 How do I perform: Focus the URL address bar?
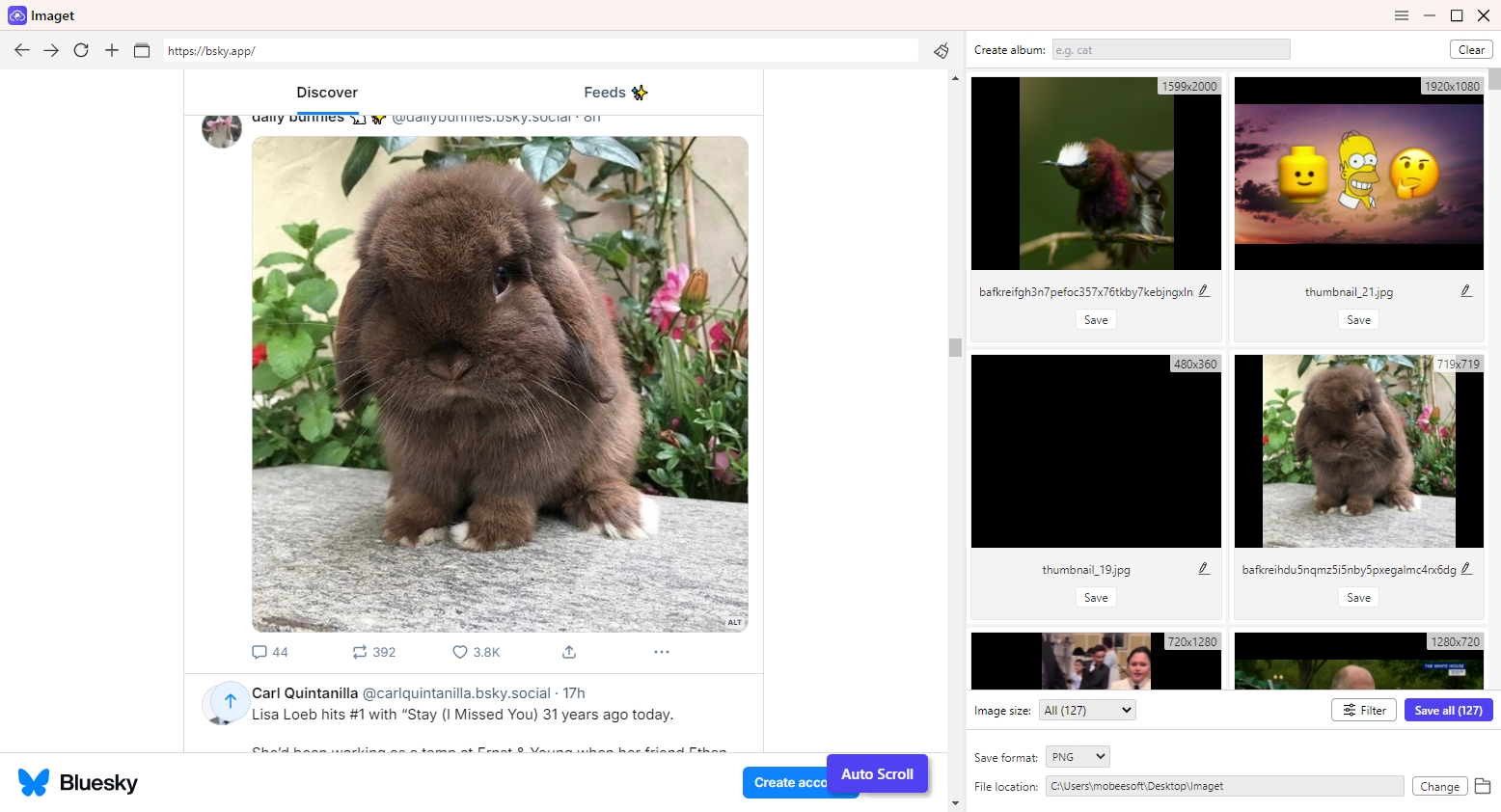coord(540,50)
